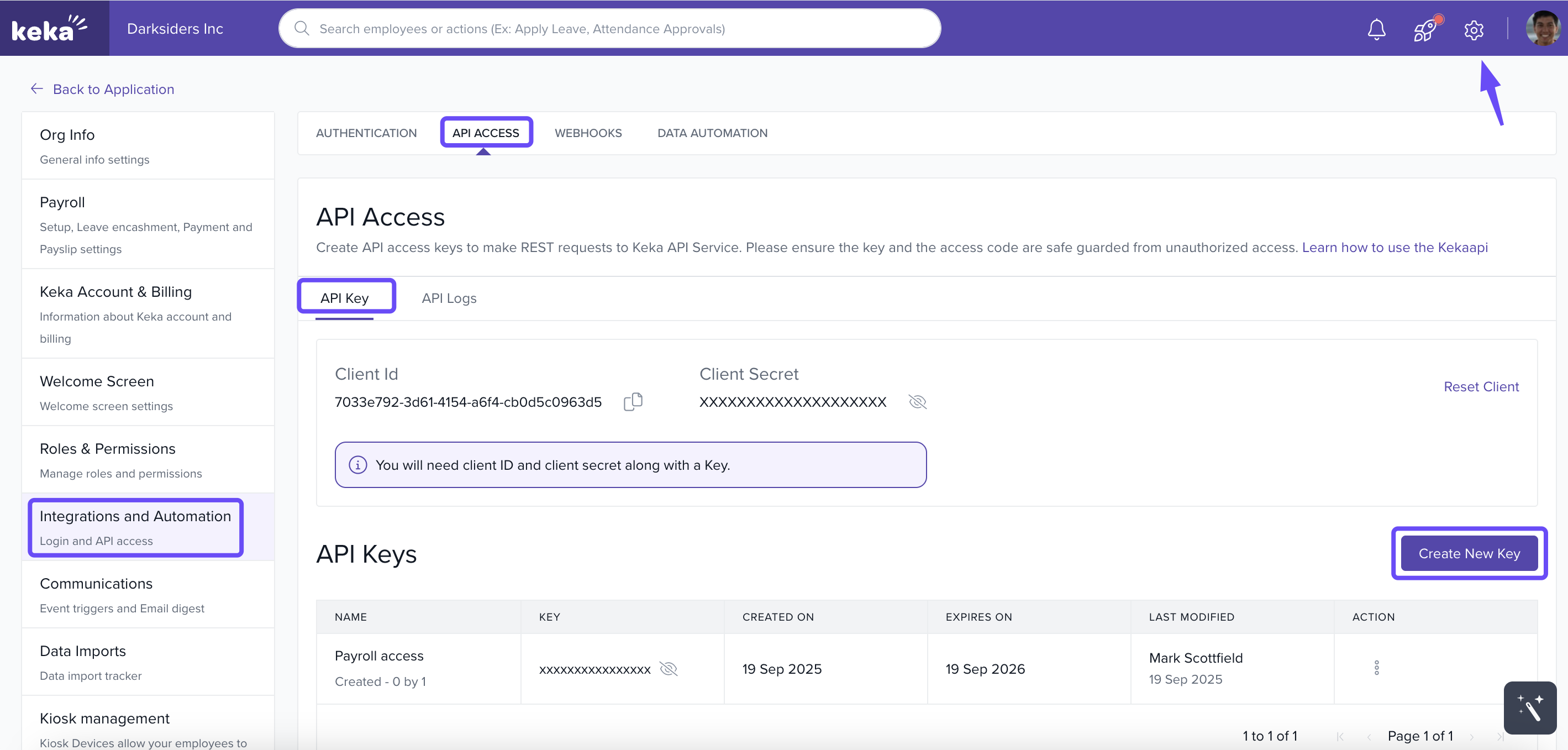
Task: Open the user profile avatar menu
Action: tap(1543, 29)
